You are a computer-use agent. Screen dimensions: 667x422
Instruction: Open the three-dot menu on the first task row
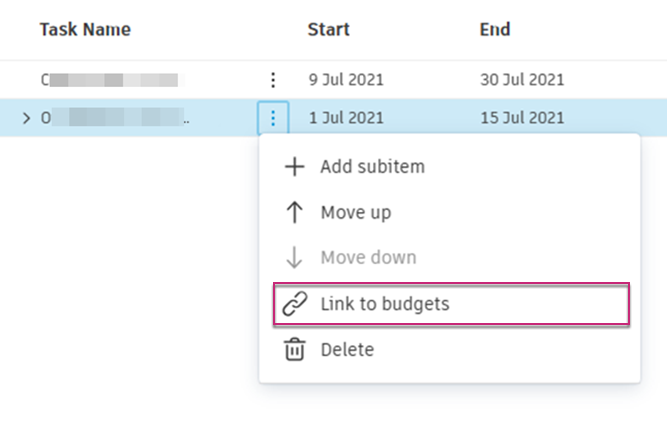click(x=272, y=79)
